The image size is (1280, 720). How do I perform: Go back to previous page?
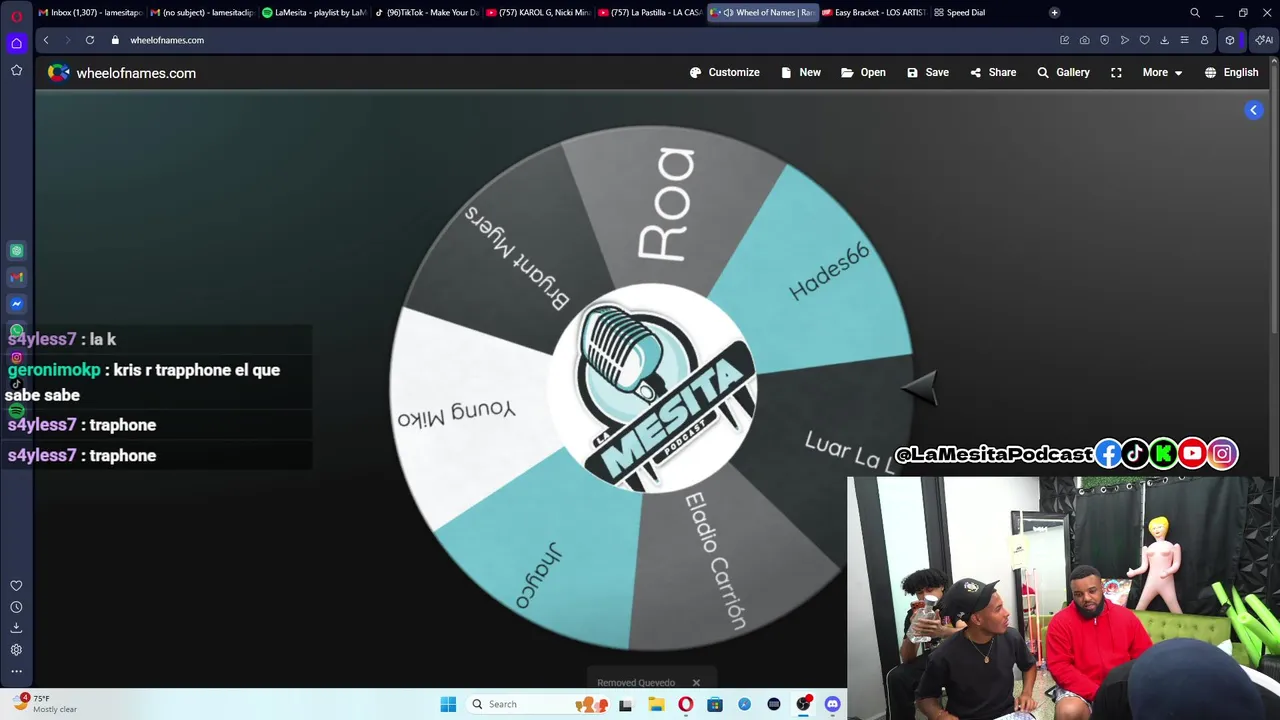[46, 40]
